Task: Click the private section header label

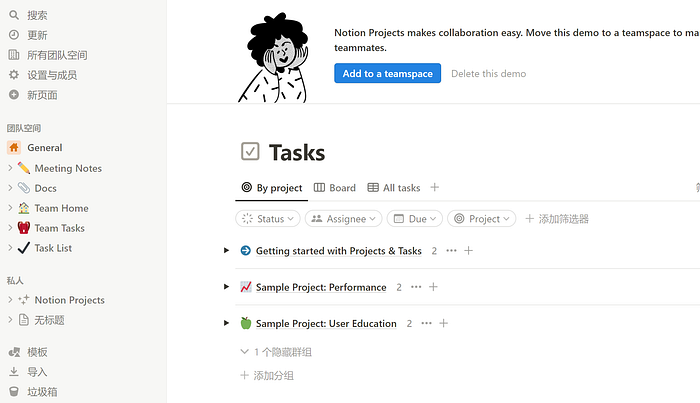Action: pos(15,280)
